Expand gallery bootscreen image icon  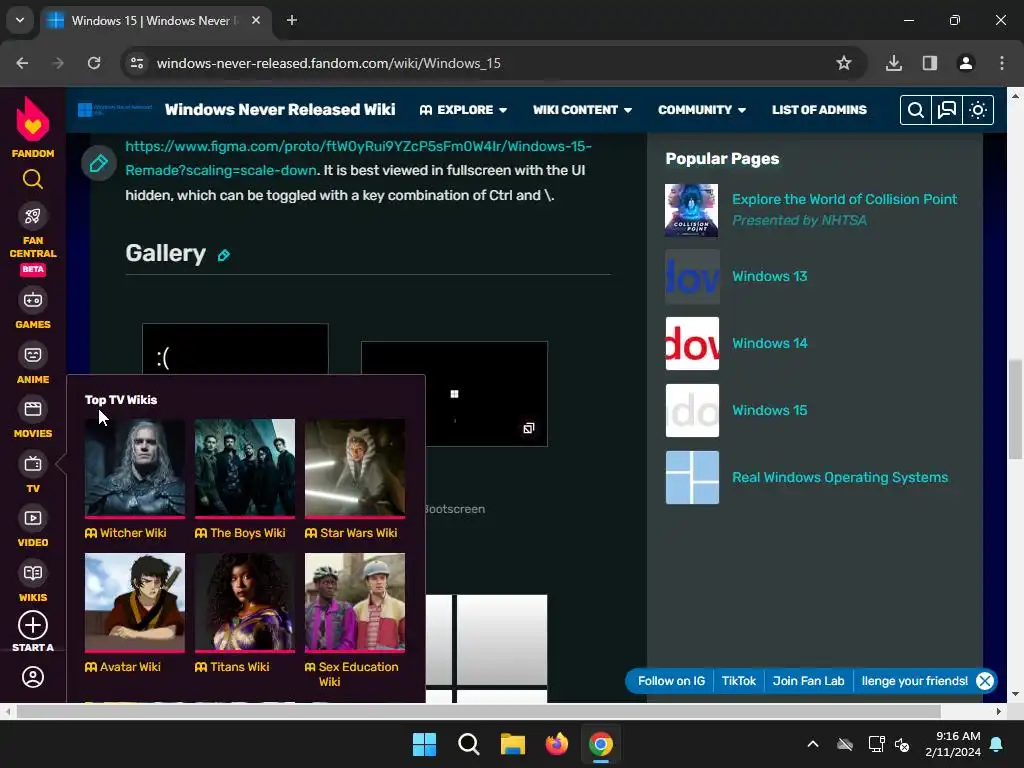pos(528,428)
